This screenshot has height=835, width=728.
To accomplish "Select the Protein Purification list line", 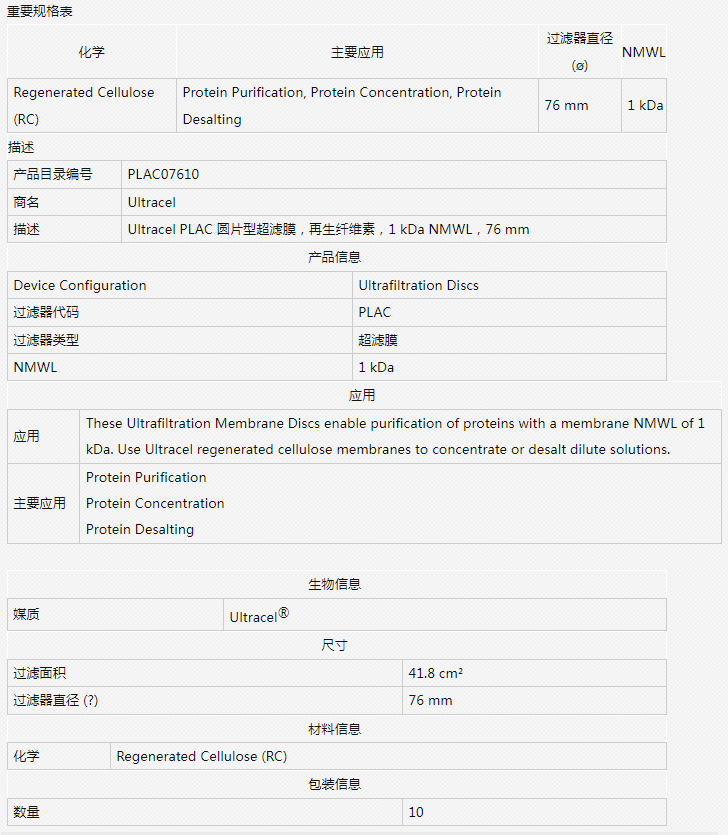I will point(146,477).
